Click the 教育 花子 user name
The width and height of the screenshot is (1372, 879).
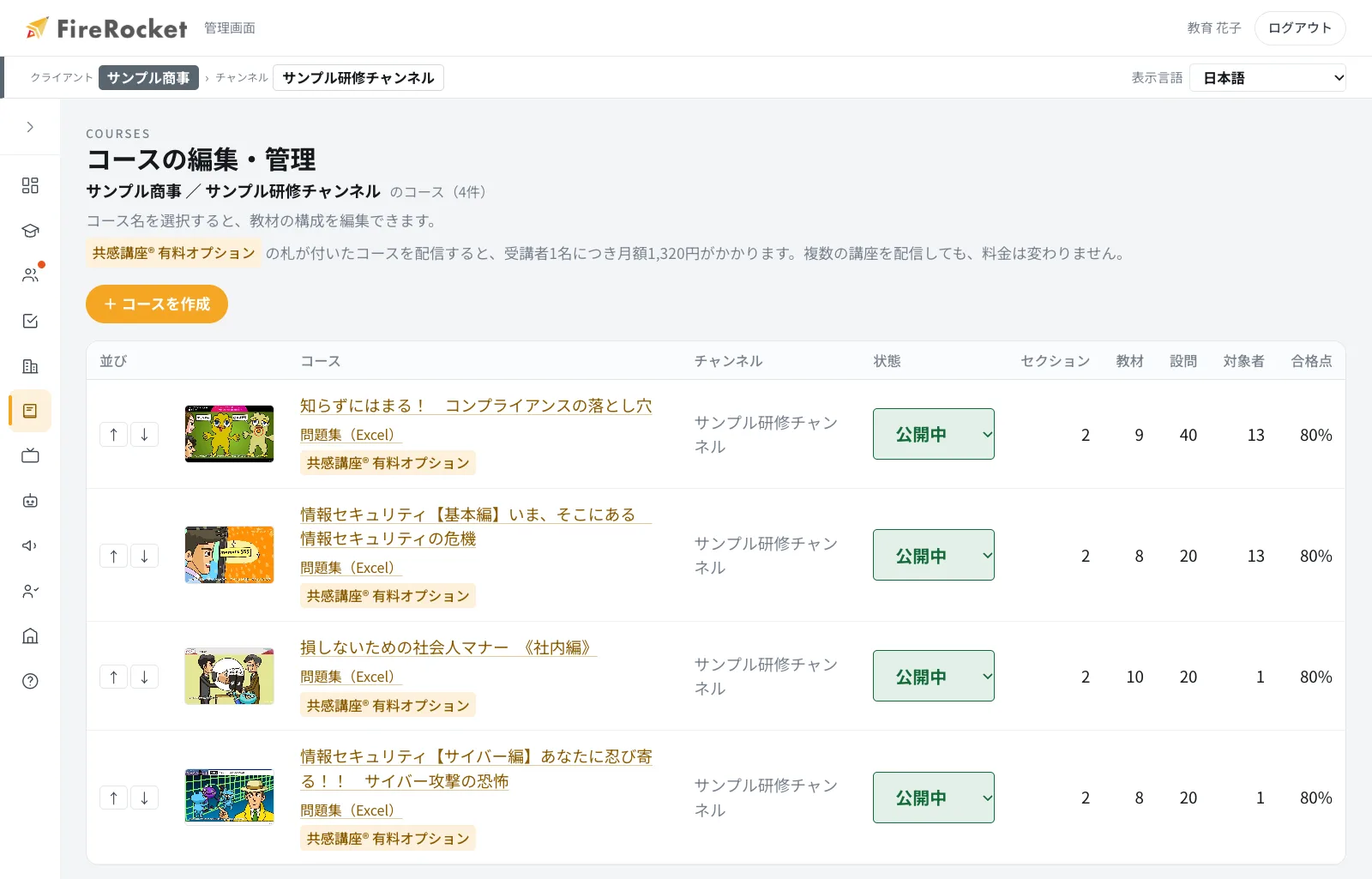pos(1214,28)
